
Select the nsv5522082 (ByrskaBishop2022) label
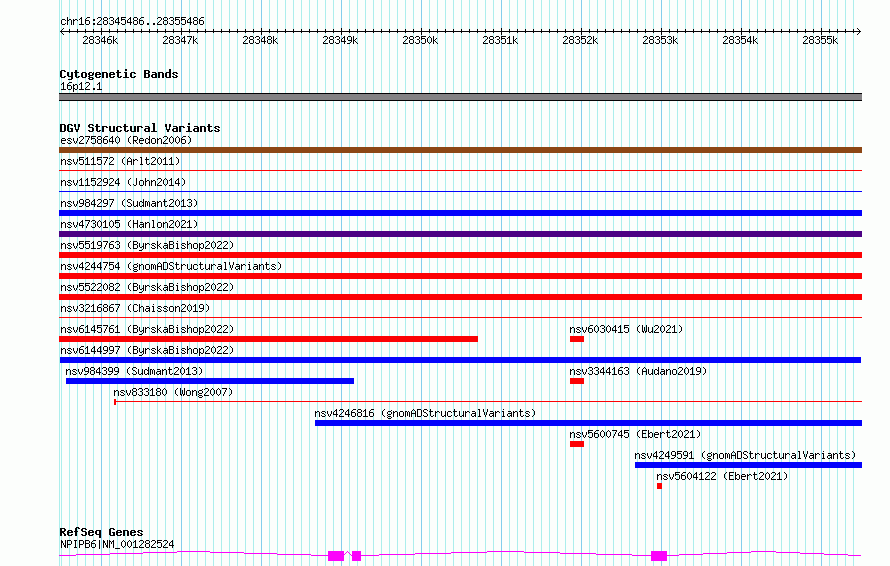[147, 287]
